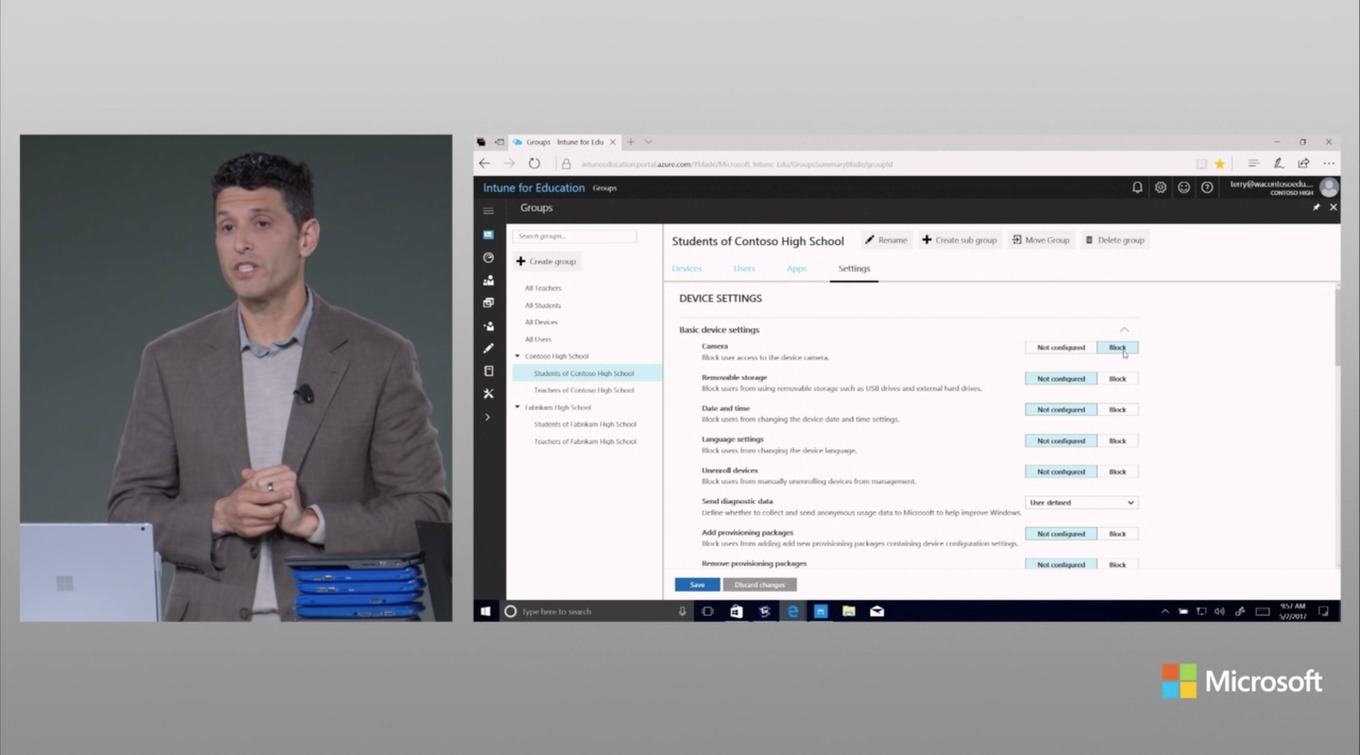Viewport: 1360px width, 755px height.
Task: Select Students of Fabrikam High School group
Action: (585, 424)
